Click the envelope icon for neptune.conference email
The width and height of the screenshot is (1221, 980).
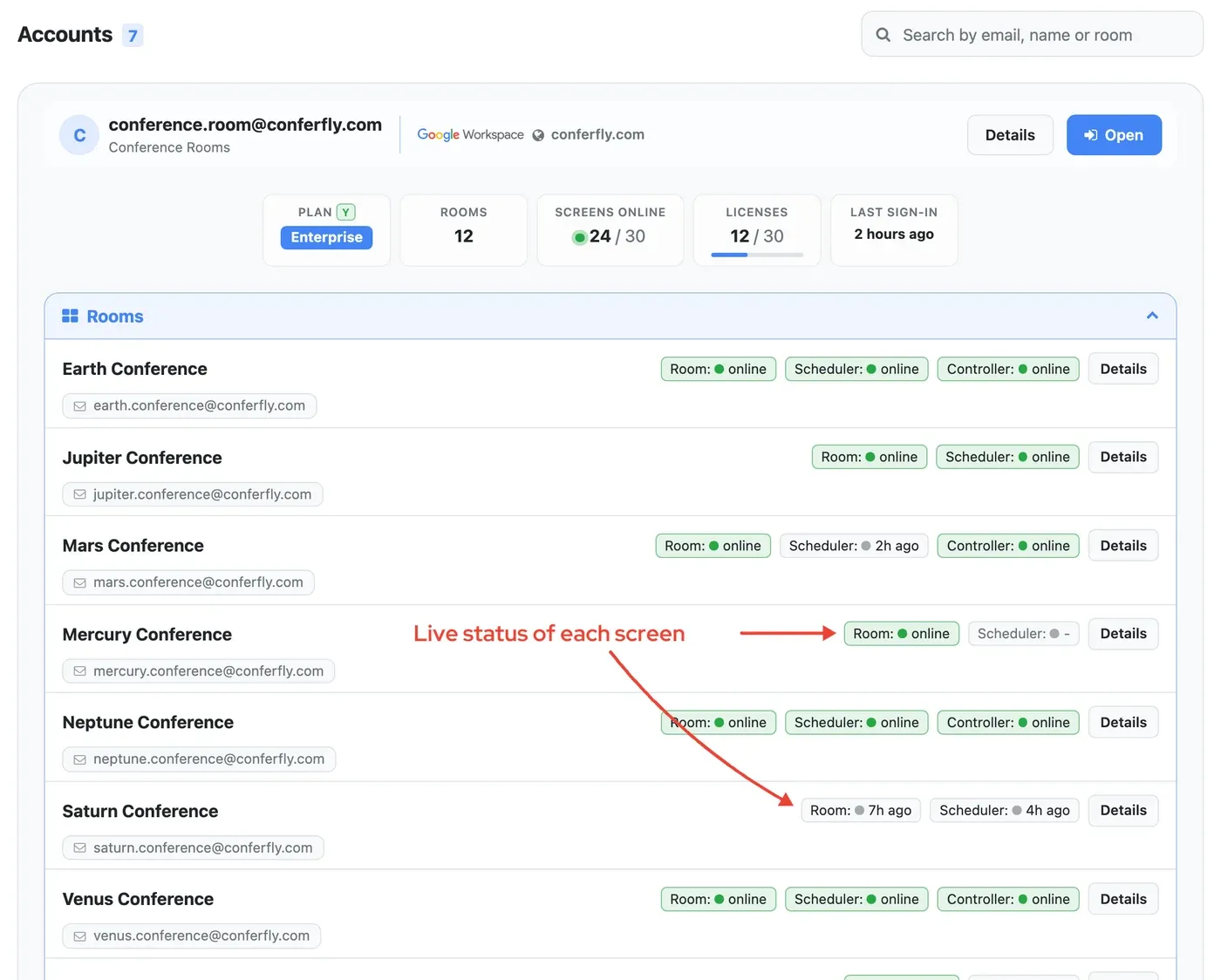(x=79, y=759)
